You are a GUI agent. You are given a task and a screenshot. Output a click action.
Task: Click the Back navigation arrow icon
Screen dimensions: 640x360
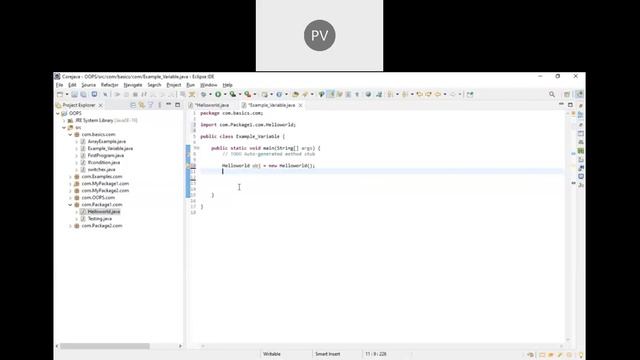tap(438, 94)
